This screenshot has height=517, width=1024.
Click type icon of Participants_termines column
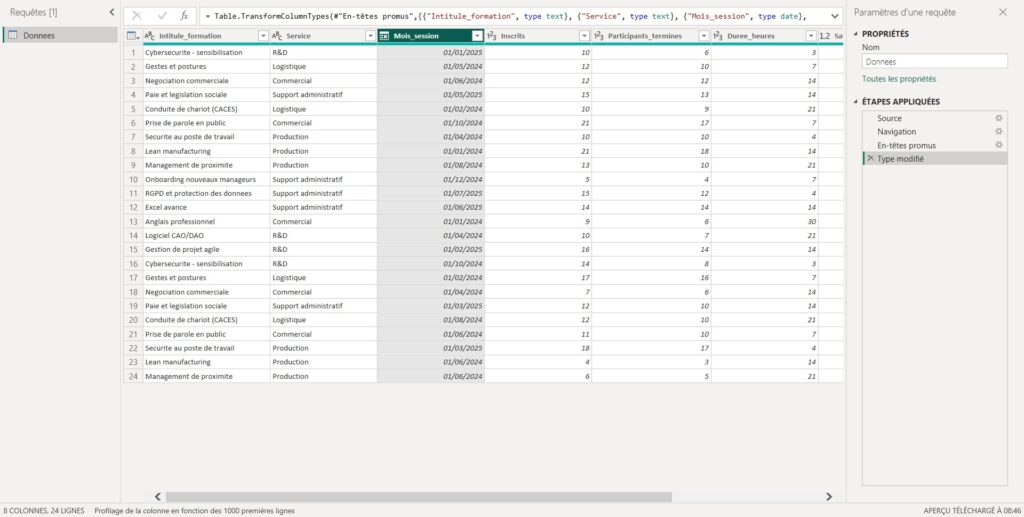point(599,36)
